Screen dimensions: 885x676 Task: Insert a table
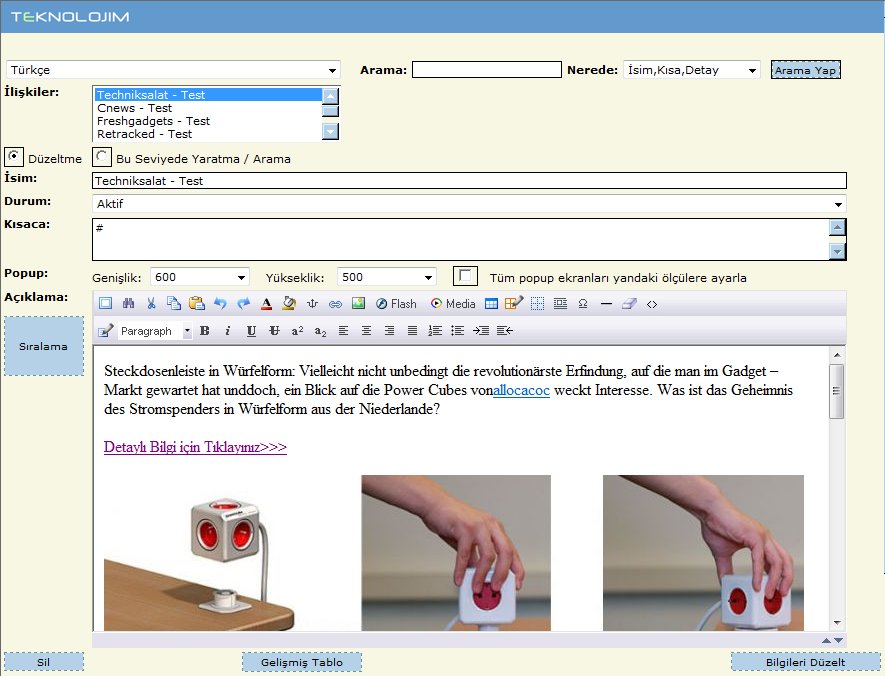point(492,304)
